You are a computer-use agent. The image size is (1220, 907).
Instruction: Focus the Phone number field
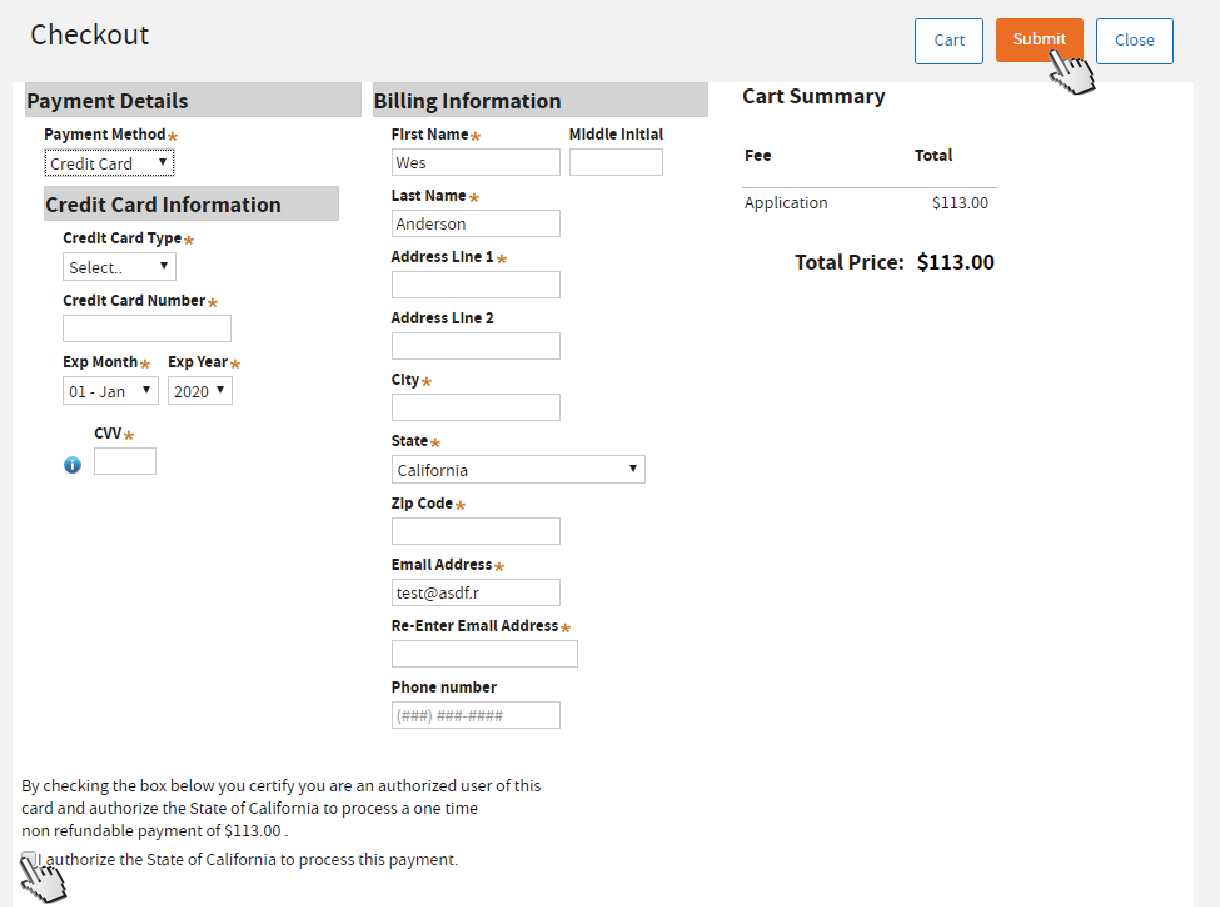tap(475, 715)
